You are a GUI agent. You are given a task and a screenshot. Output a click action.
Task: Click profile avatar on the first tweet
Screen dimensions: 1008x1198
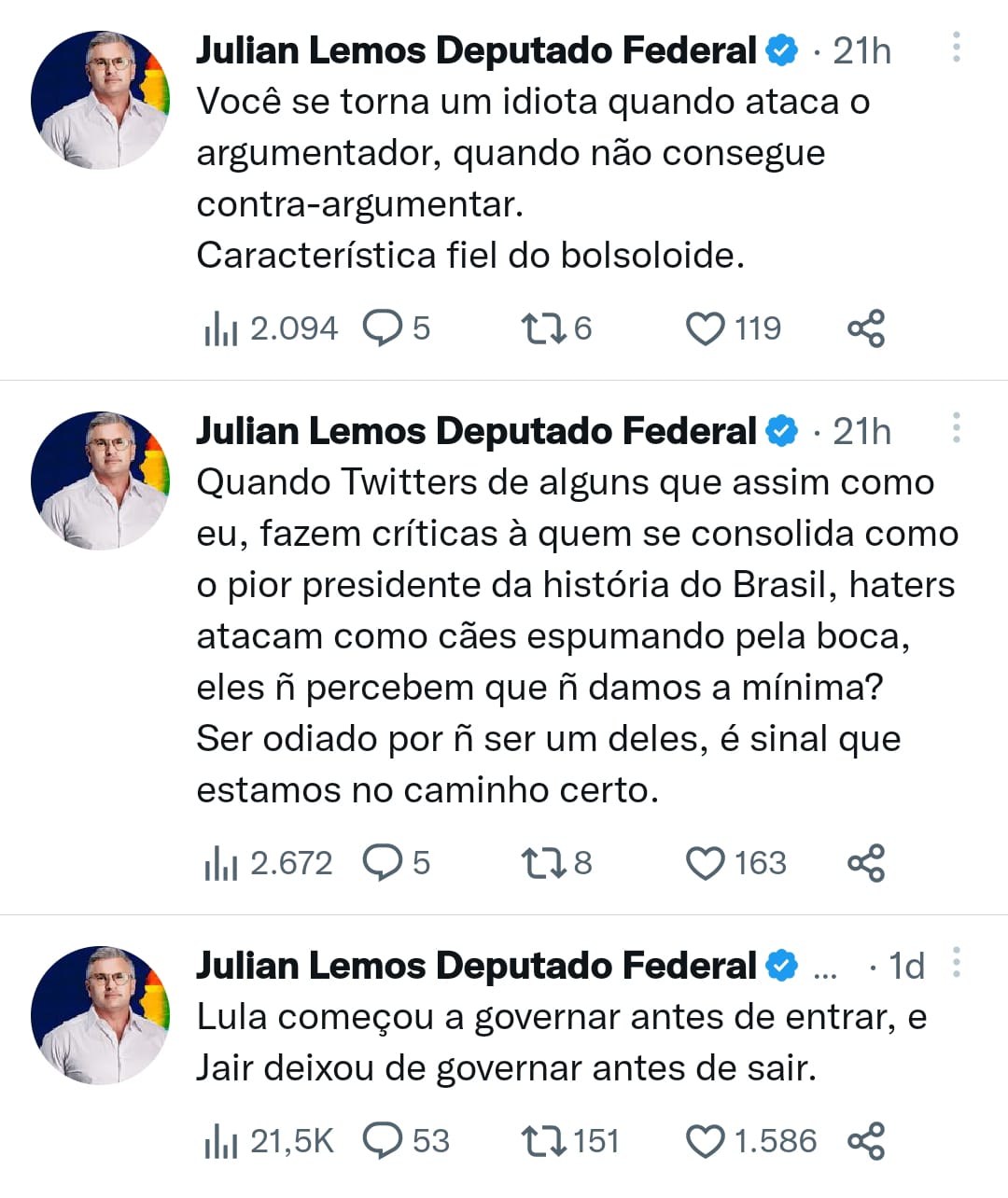pos(101,100)
